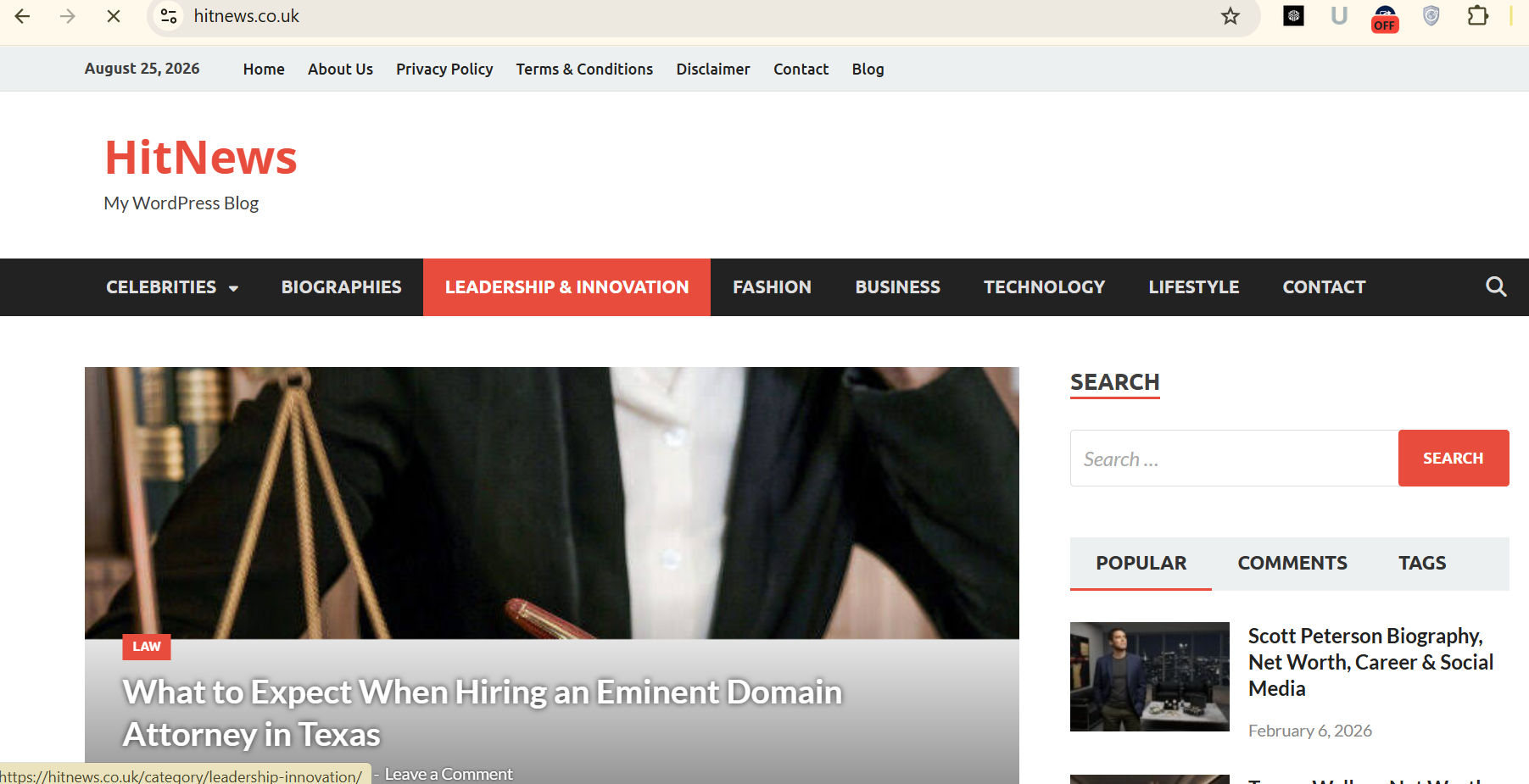The height and width of the screenshot is (784, 1529).
Task: Click the Home link in top bar
Action: tap(264, 70)
